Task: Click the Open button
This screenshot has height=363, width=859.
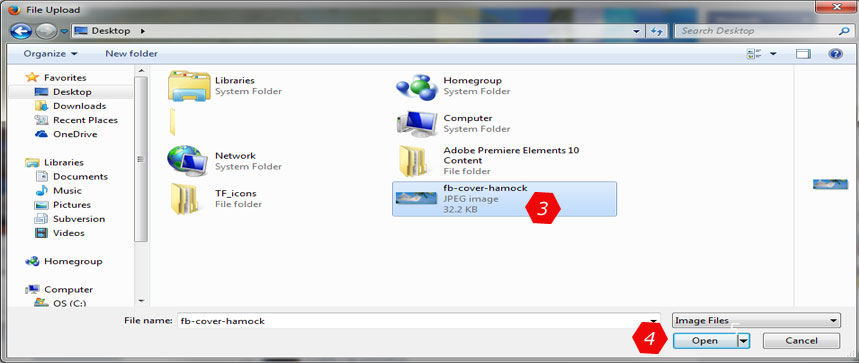Action: [x=705, y=341]
